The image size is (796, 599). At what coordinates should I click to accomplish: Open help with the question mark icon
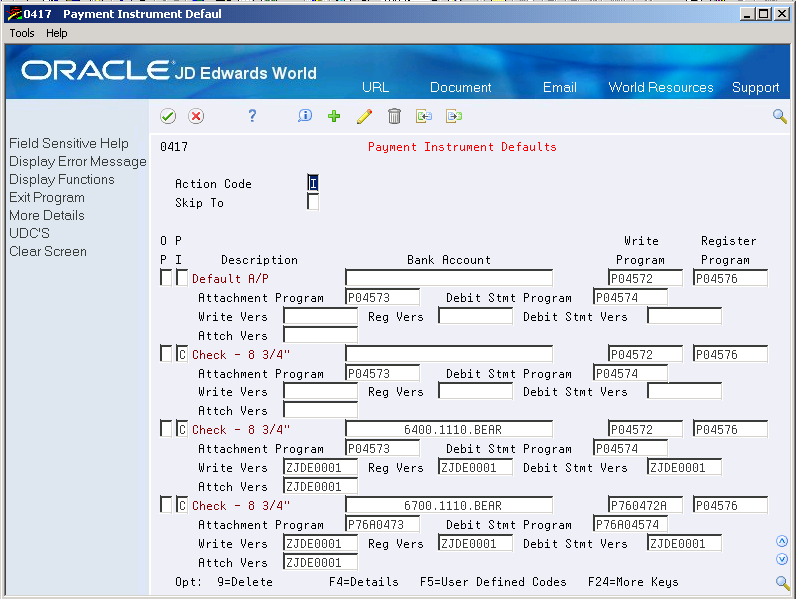(252, 116)
